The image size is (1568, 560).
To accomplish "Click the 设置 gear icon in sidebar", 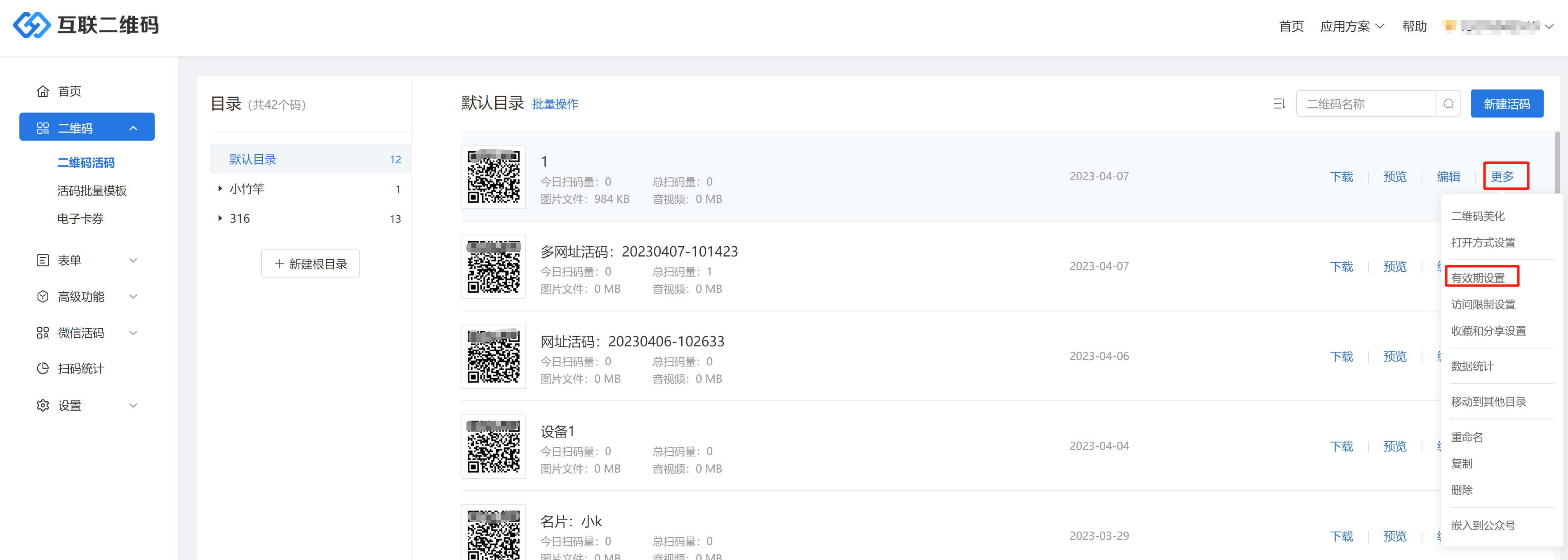I will (x=42, y=405).
